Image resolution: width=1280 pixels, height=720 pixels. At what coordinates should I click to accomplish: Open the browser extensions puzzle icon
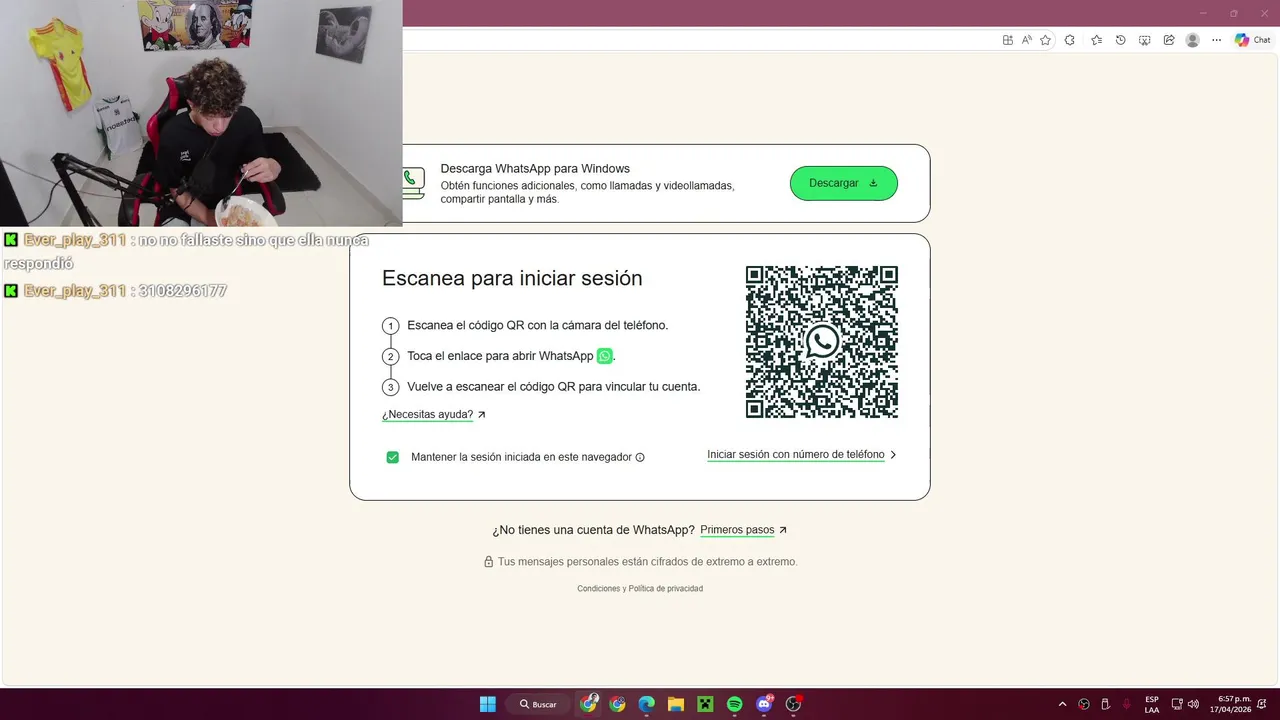(x=1070, y=40)
